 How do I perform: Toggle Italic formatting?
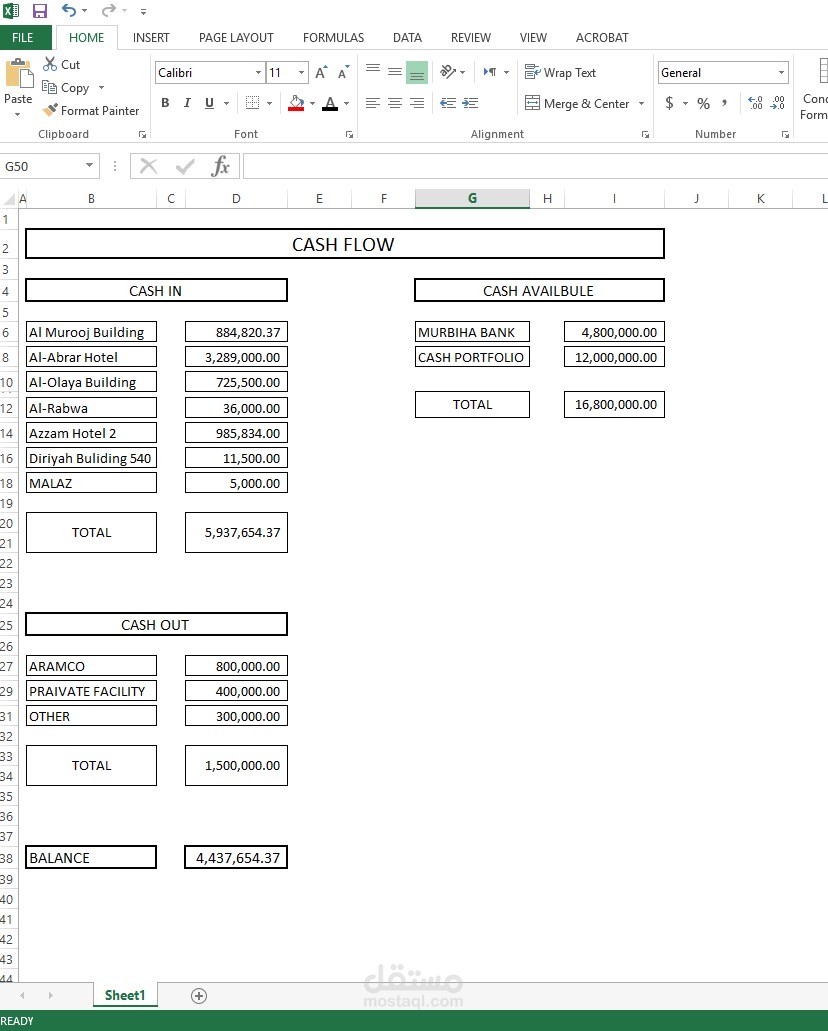point(187,103)
